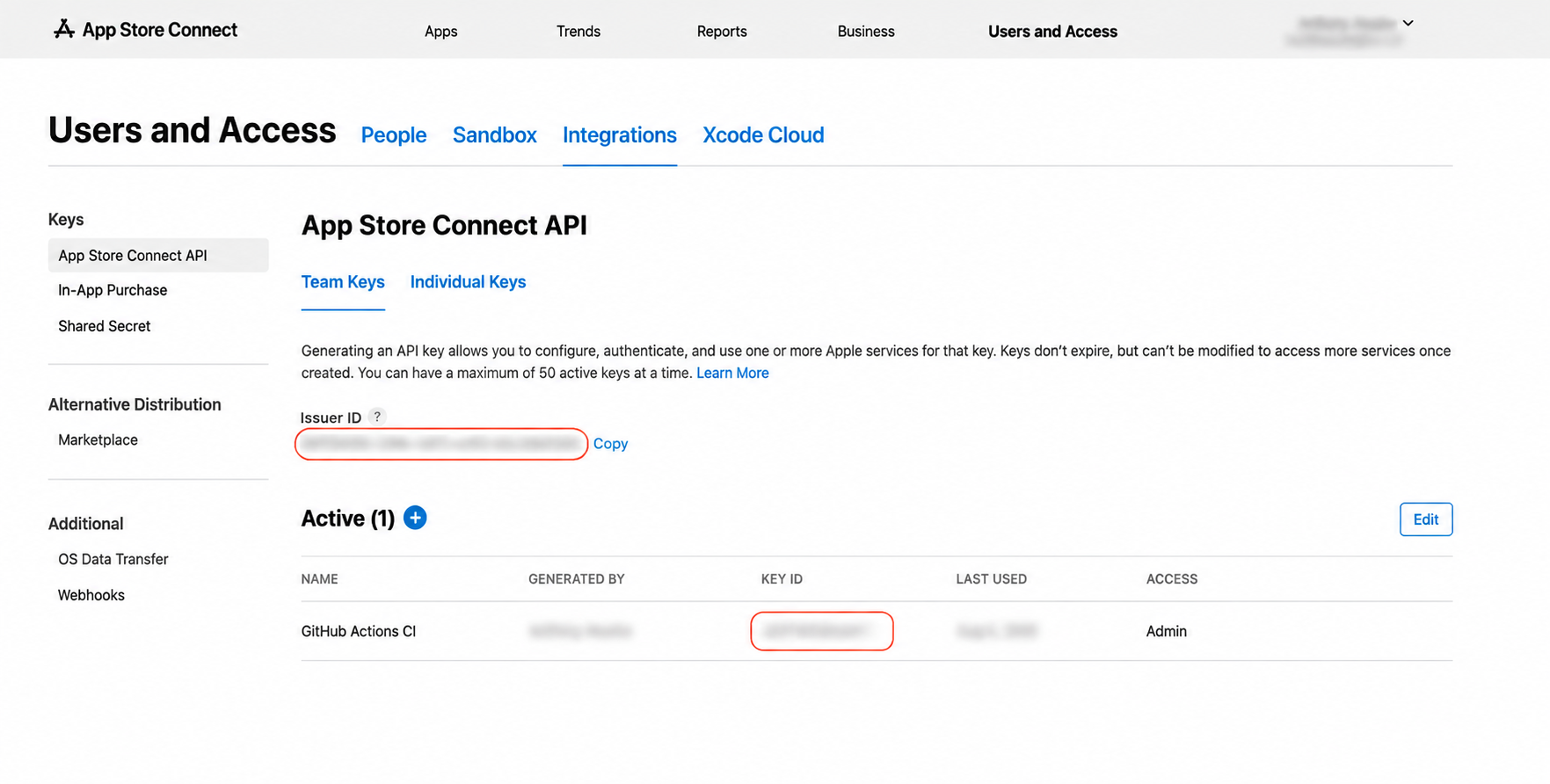Switch to the People tab

click(x=394, y=134)
